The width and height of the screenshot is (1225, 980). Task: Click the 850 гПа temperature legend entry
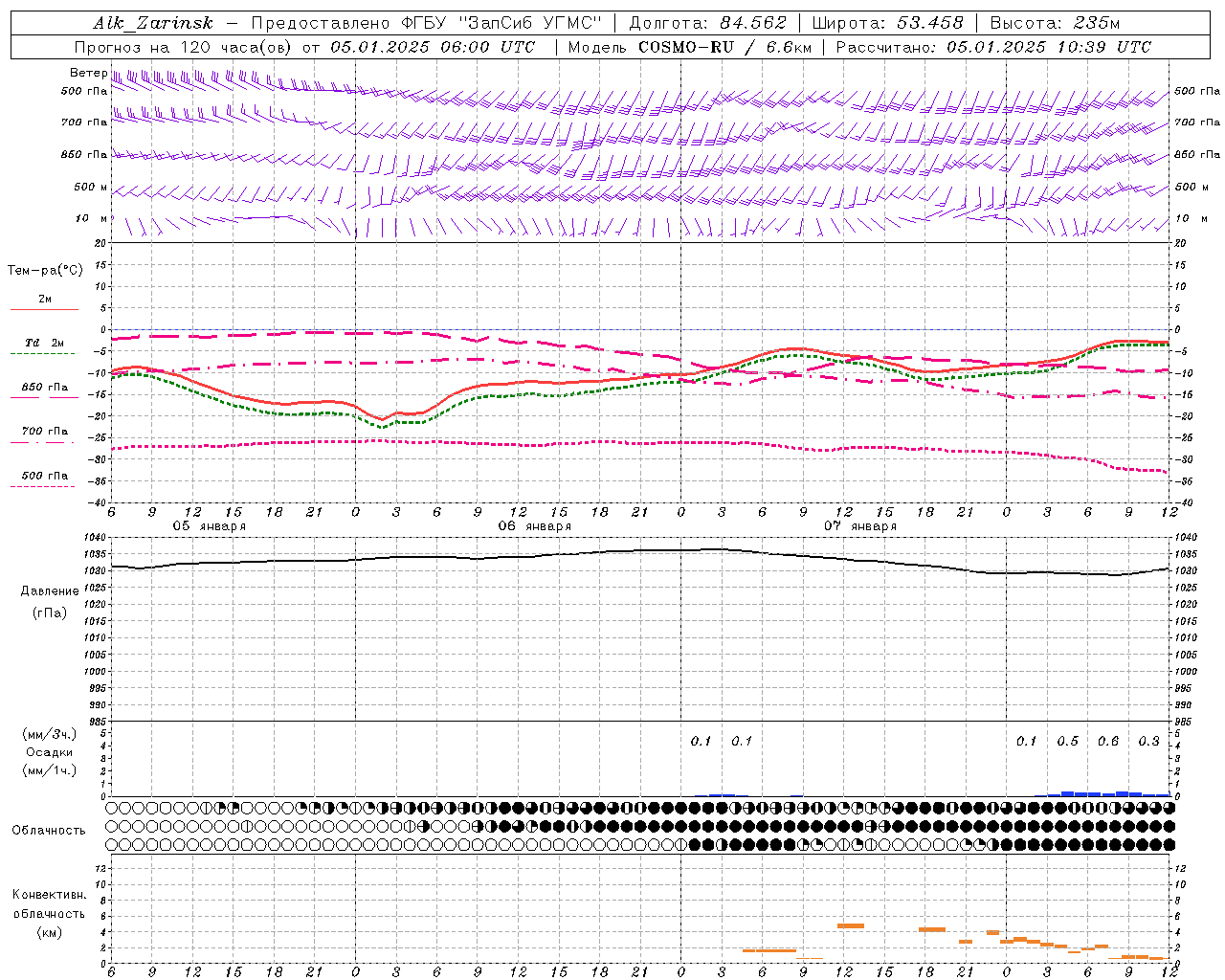(44, 388)
